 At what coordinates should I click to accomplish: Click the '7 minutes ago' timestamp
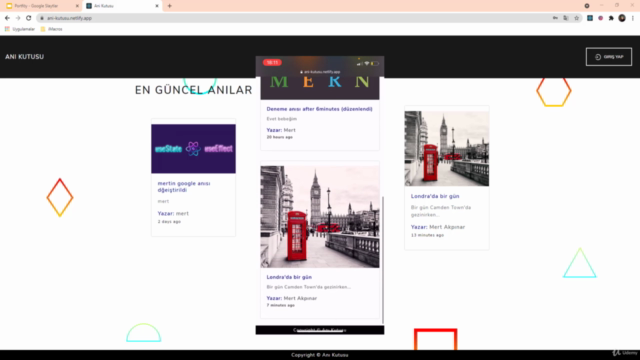point(280,305)
